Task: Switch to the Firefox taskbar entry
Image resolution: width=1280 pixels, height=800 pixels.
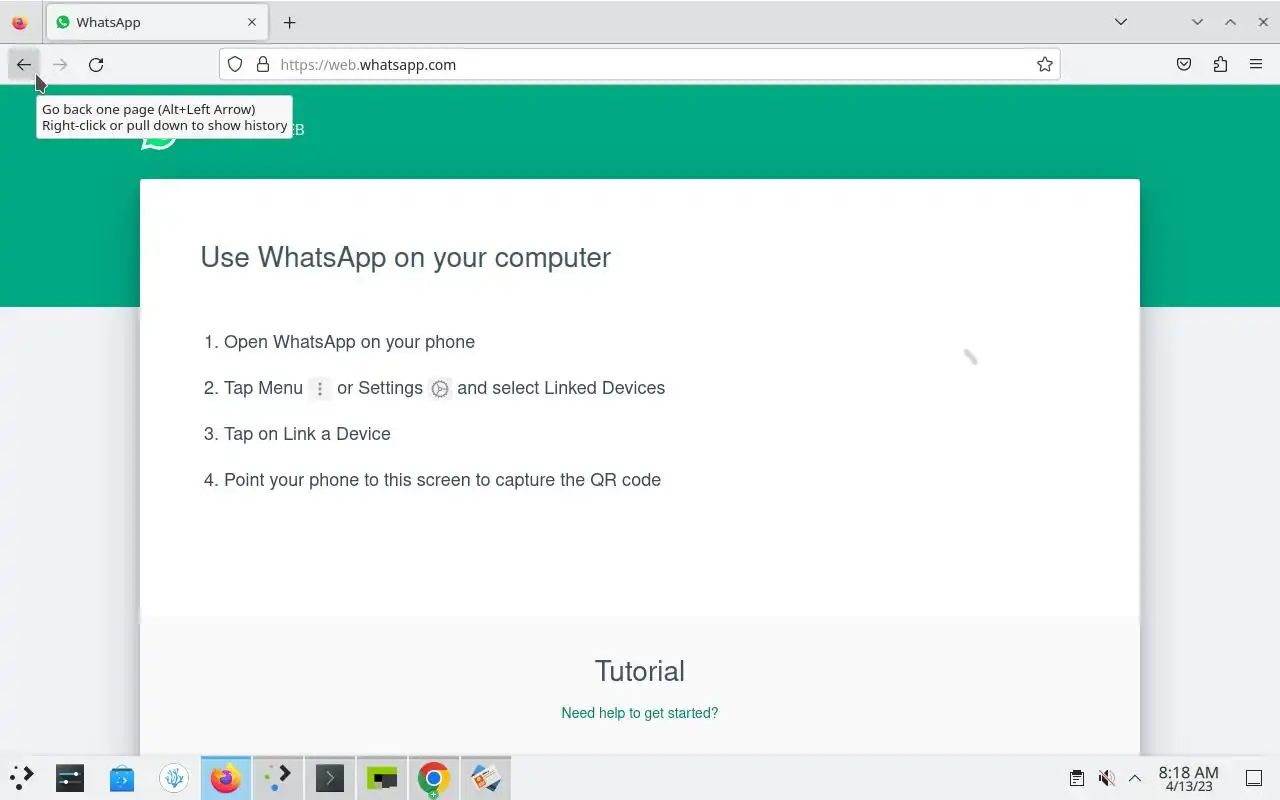Action: pyautogui.click(x=226, y=778)
